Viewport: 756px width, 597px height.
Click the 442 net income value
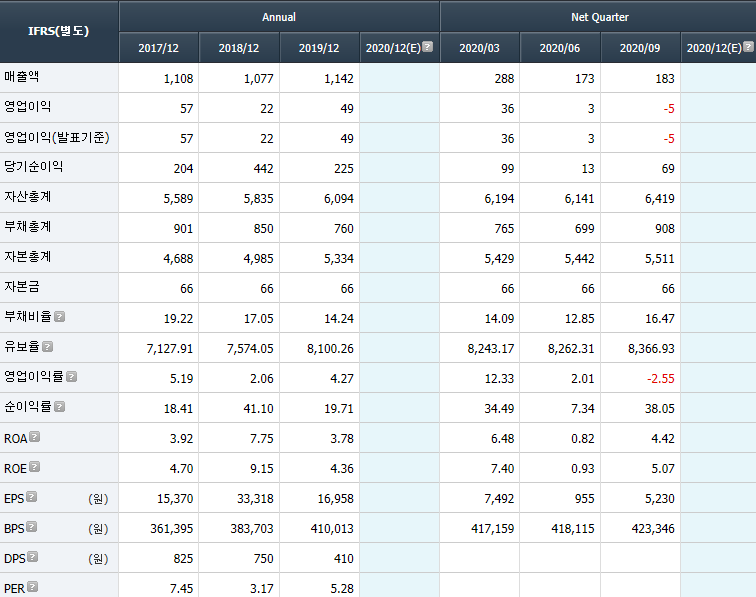(x=263, y=169)
